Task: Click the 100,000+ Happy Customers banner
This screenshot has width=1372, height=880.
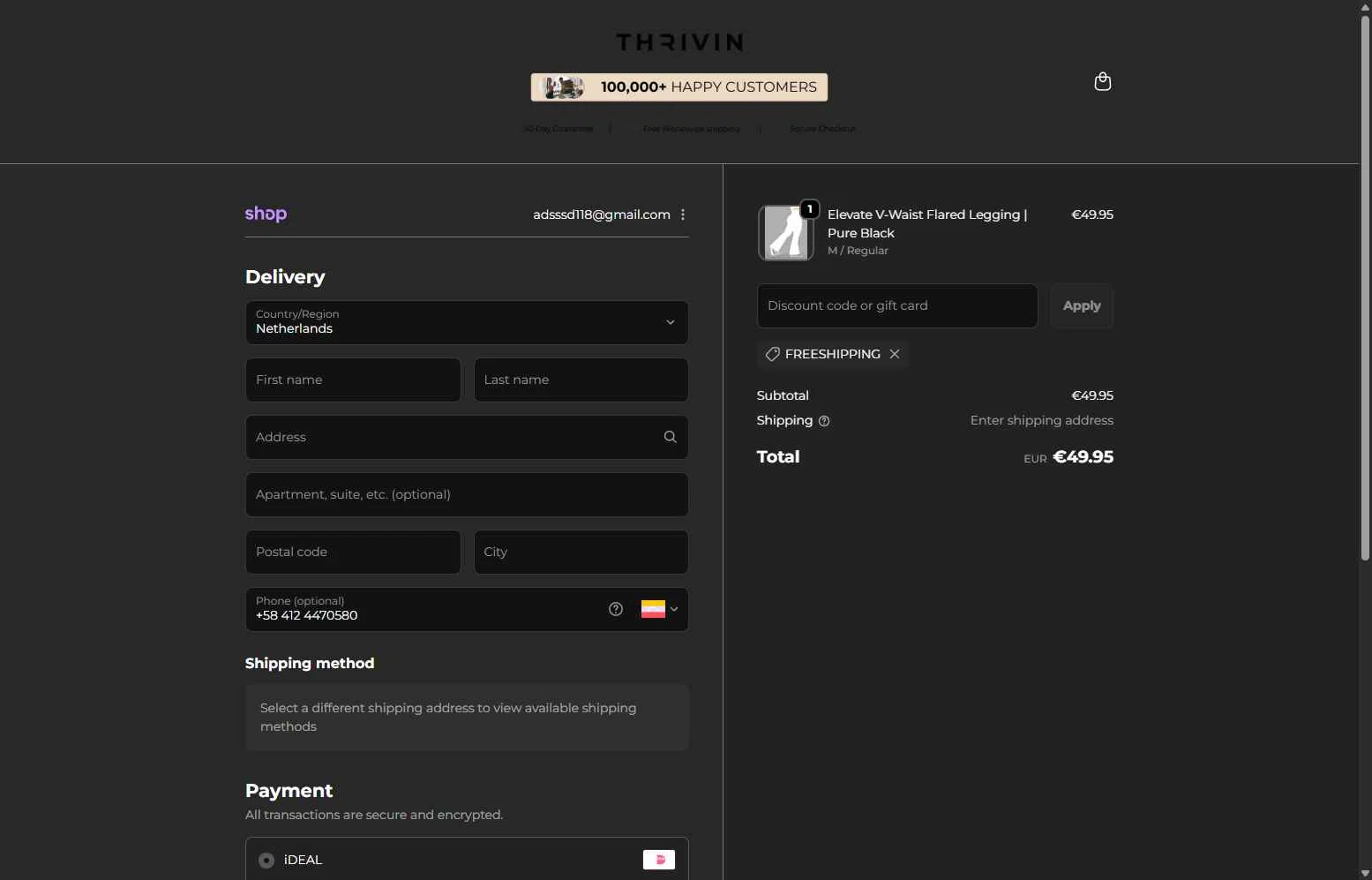Action: point(679,86)
